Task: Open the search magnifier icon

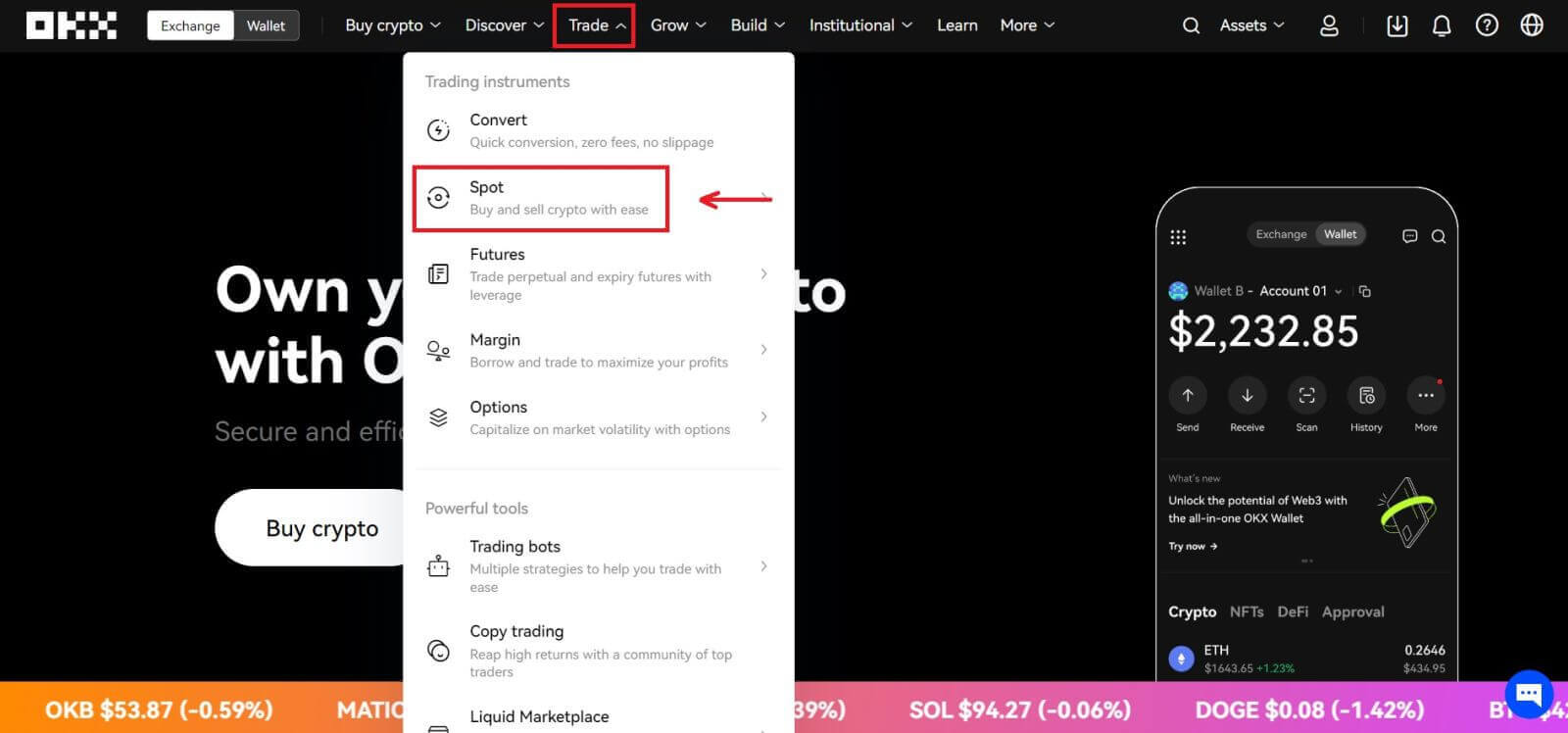Action: pyautogui.click(x=1191, y=25)
